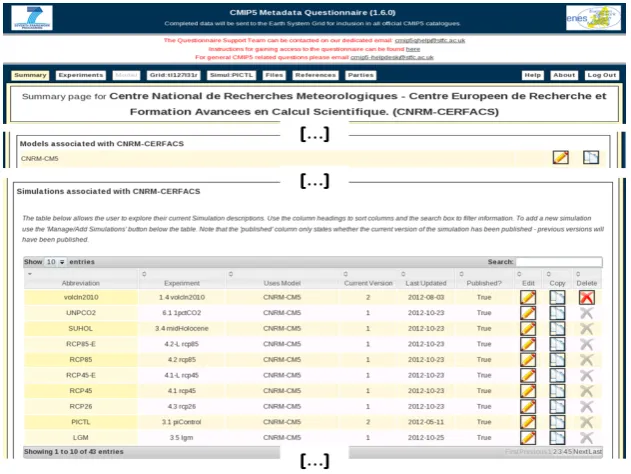The image size is (631, 474).
Task: Open the About page
Action: (564, 75)
